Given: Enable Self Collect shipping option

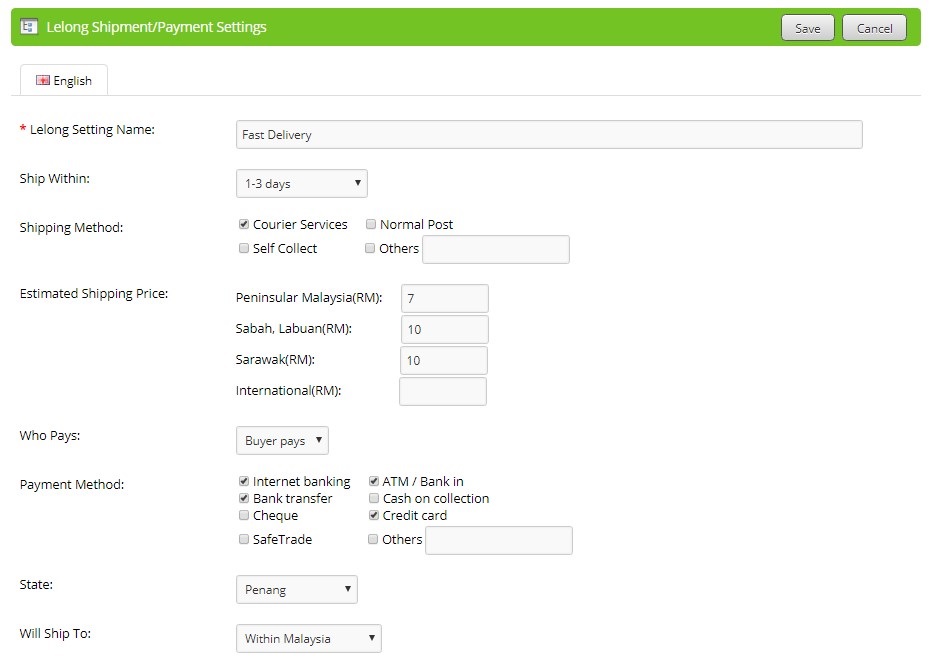Looking at the screenshot, I should [243, 248].
